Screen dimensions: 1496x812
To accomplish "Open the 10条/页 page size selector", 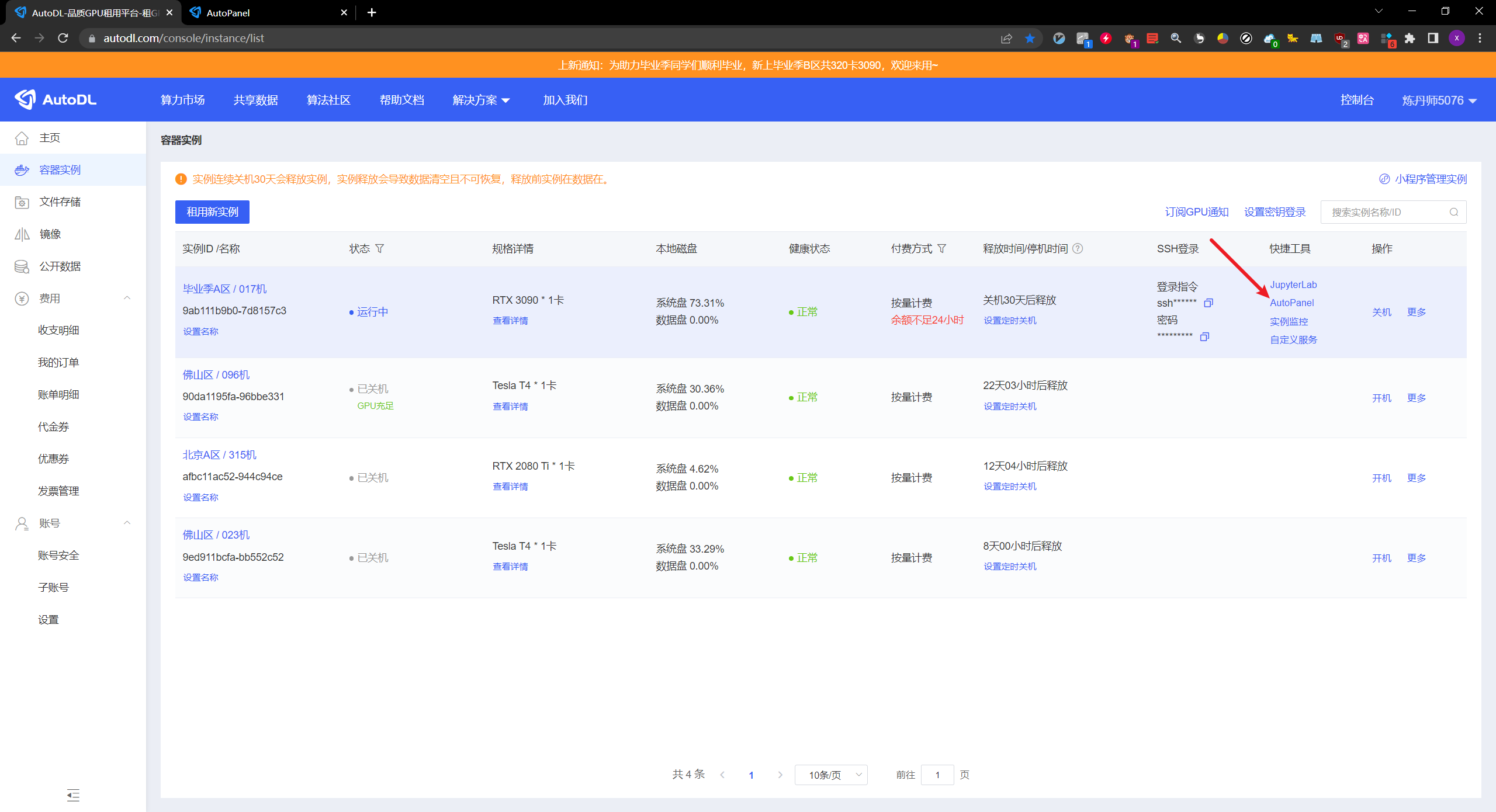I will 830,775.
